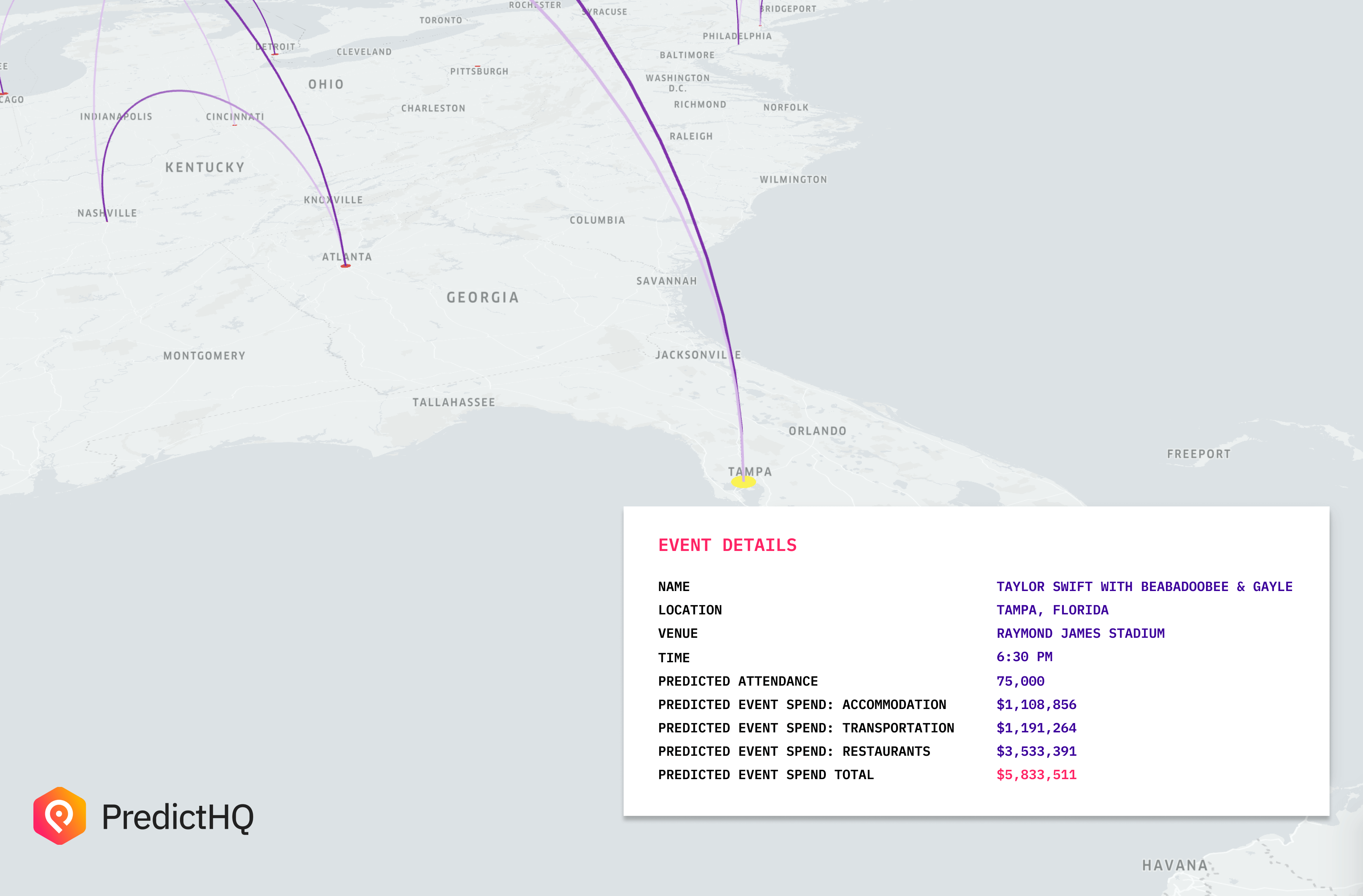This screenshot has height=896, width=1363.
Task: Click the PredictHQ hexagon logo icon
Action: click(59, 815)
